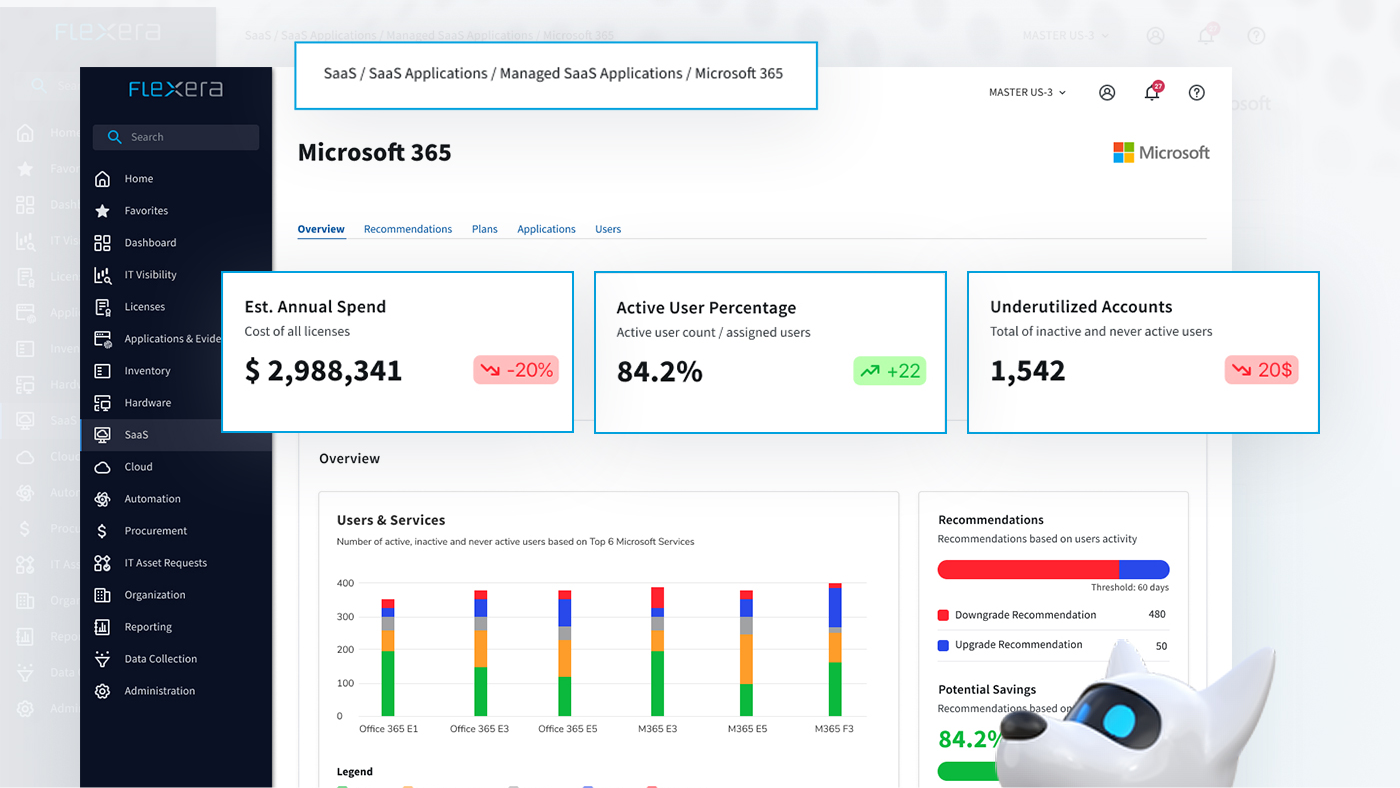The height and width of the screenshot is (788, 1400).
Task: Open the Cloud icon in the sidebar
Action: [x=102, y=467]
